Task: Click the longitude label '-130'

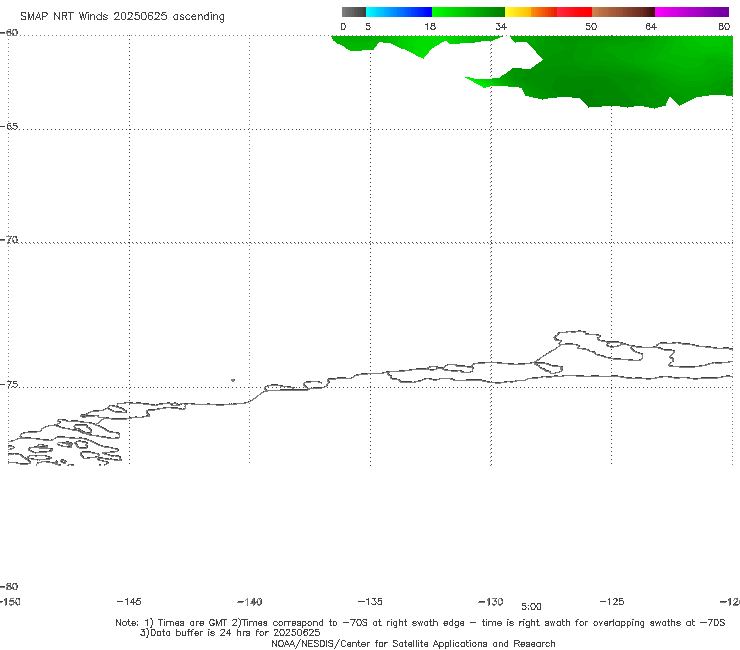Action: click(x=491, y=602)
